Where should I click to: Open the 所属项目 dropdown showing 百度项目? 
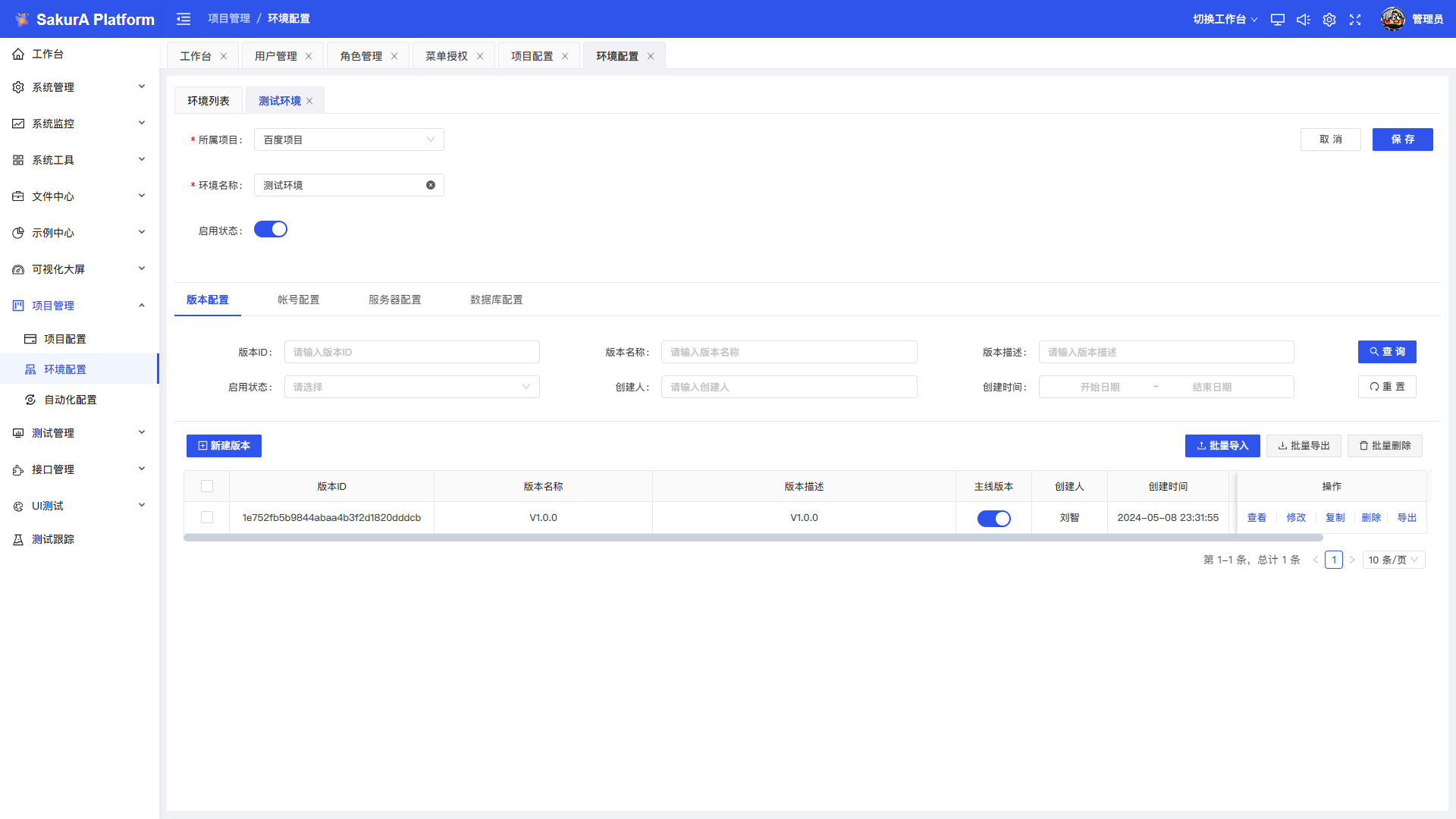tap(349, 140)
